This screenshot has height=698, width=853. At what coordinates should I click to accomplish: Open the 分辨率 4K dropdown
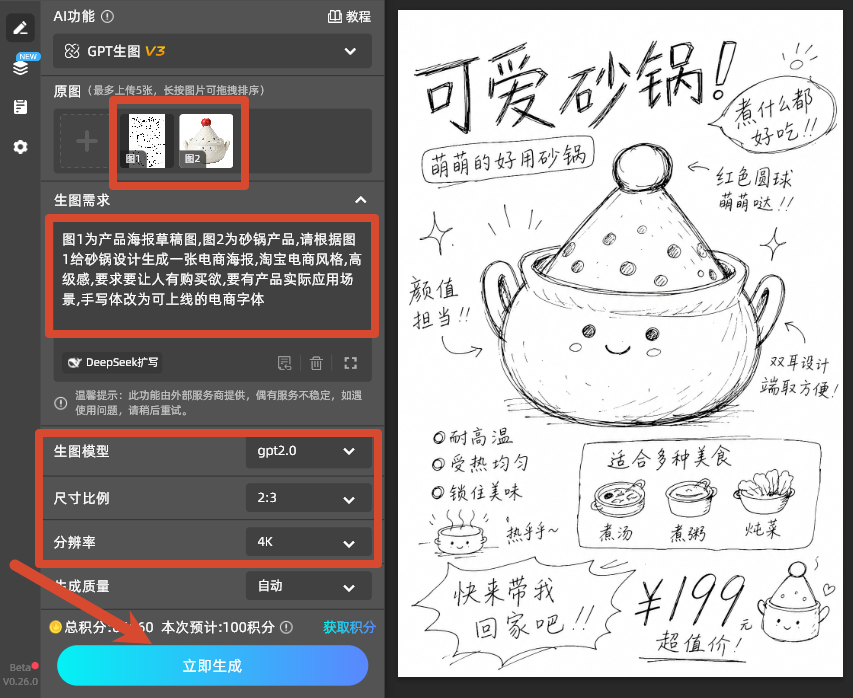308,542
